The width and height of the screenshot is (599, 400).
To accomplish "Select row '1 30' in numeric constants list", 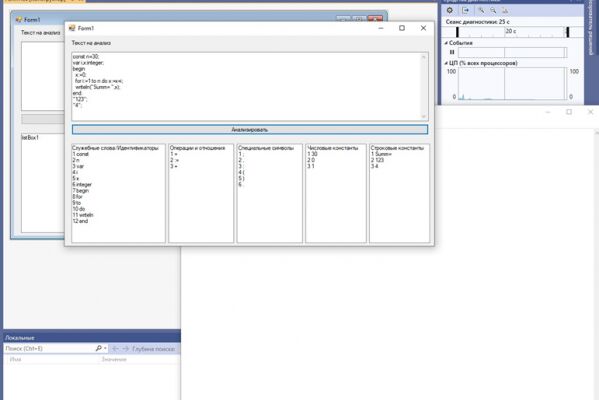I will pos(336,154).
